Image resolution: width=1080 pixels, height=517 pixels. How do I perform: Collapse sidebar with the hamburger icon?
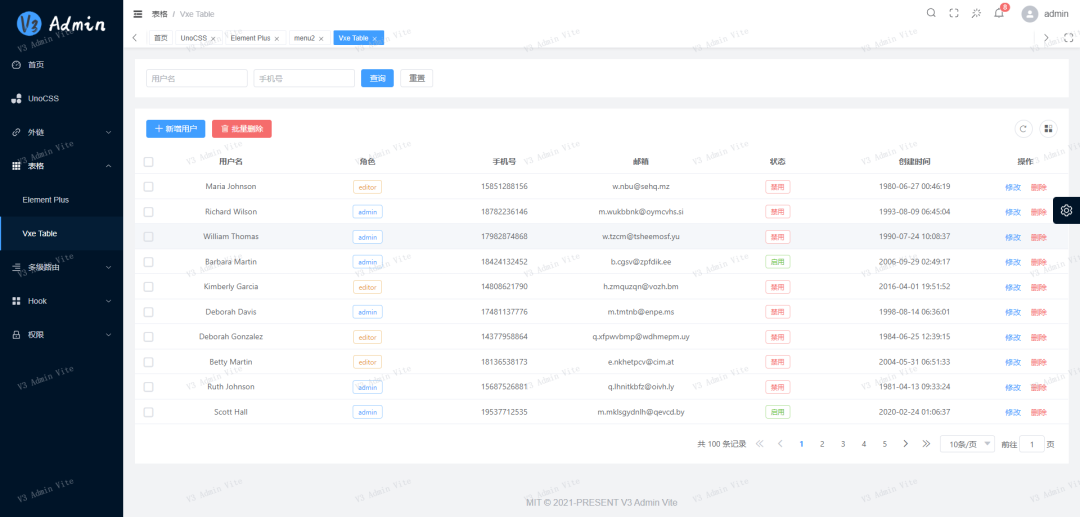pos(138,14)
